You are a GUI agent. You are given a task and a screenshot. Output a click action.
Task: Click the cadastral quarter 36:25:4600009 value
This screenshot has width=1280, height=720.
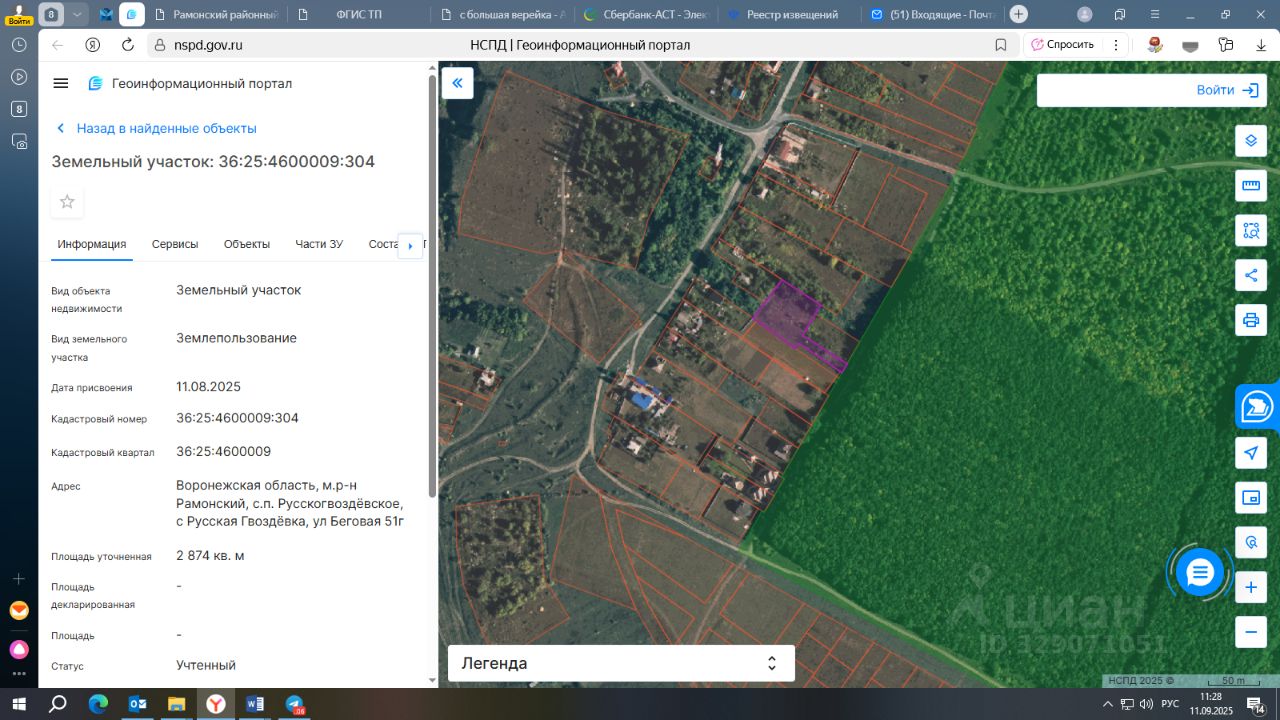point(223,451)
